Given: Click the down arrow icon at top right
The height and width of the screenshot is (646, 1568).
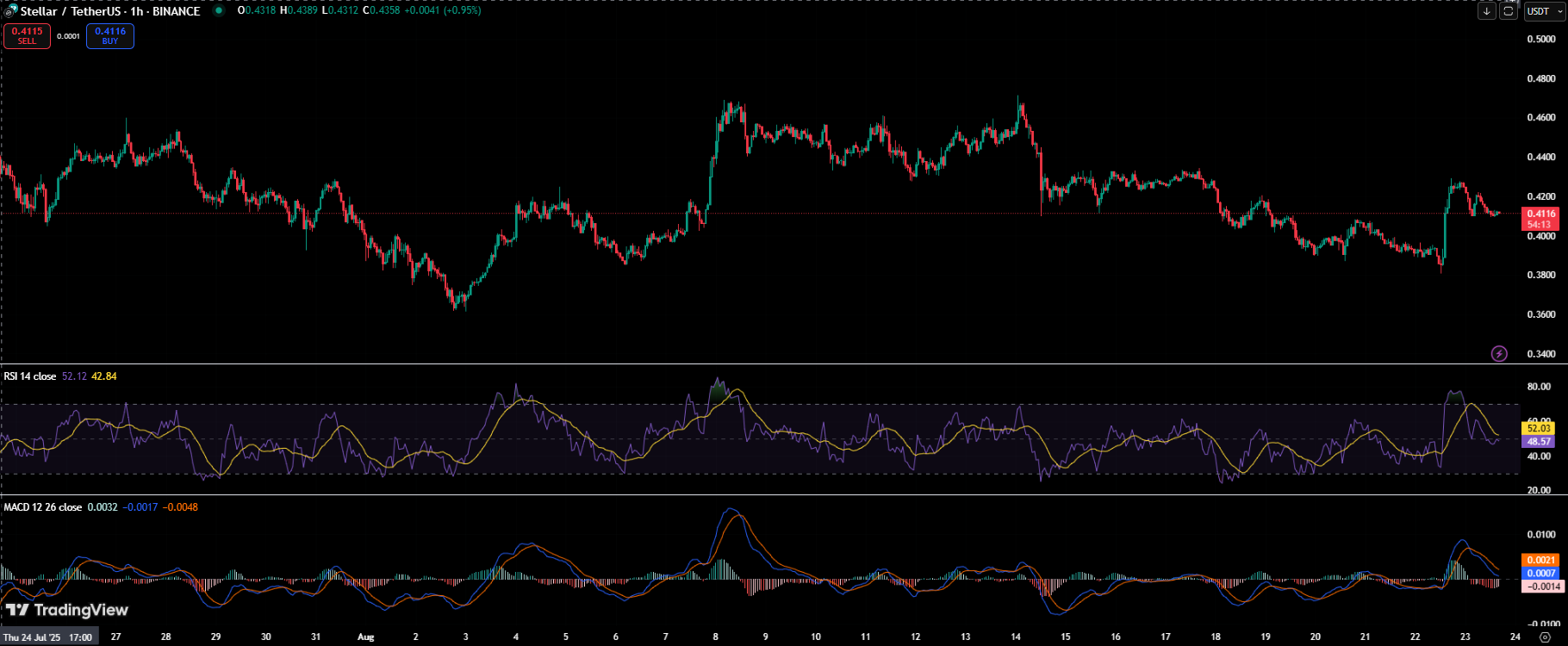Looking at the screenshot, I should (x=1487, y=11).
